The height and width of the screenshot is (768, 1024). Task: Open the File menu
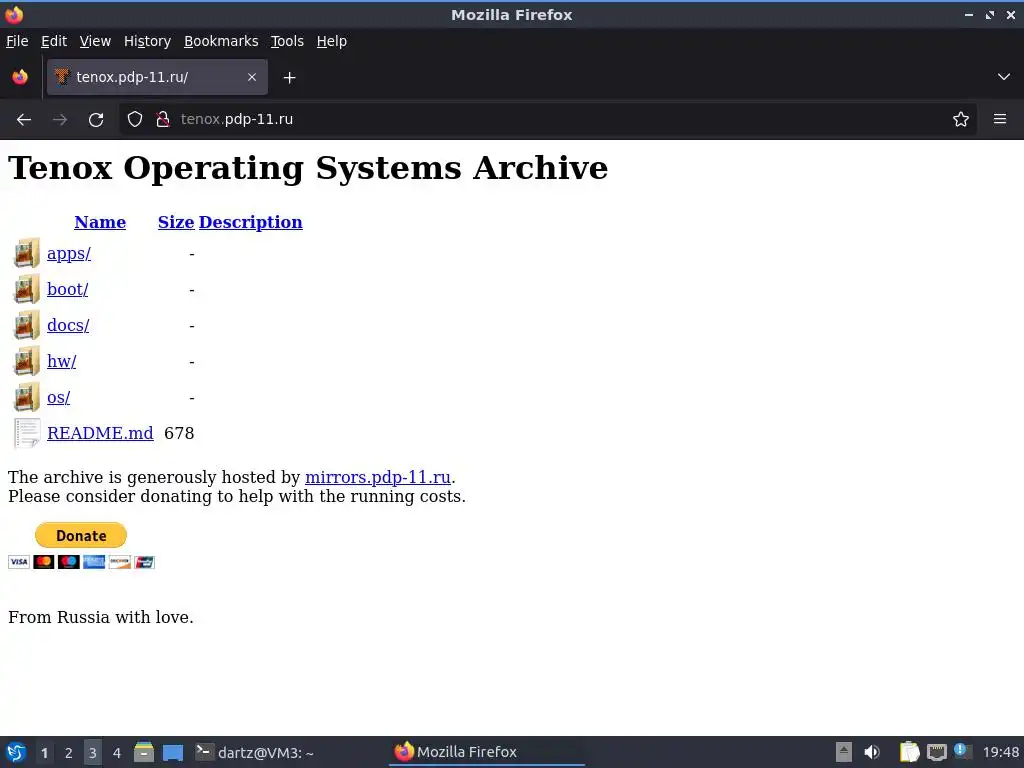coord(17,41)
